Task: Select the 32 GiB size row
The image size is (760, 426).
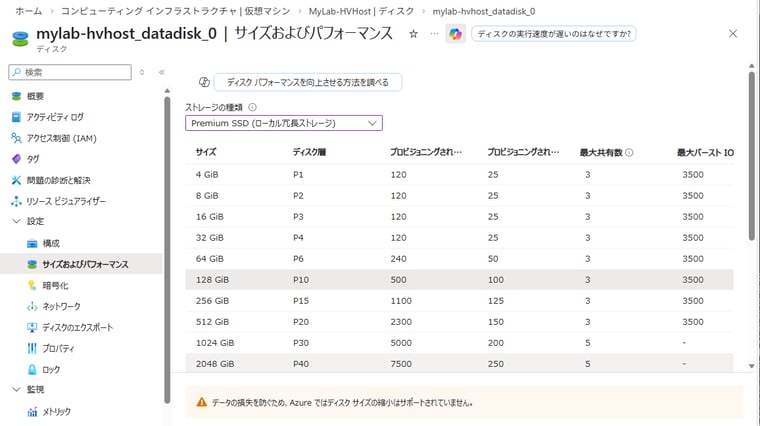Action: (459, 237)
